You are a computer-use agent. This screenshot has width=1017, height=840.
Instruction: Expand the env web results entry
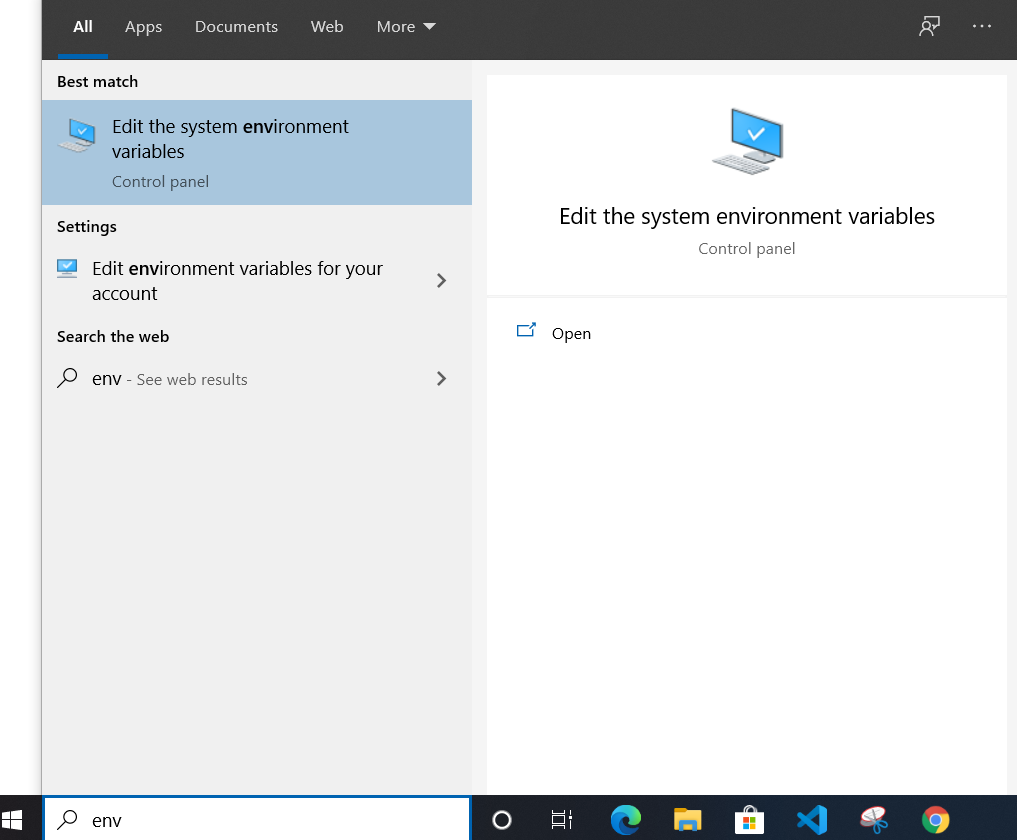(441, 379)
